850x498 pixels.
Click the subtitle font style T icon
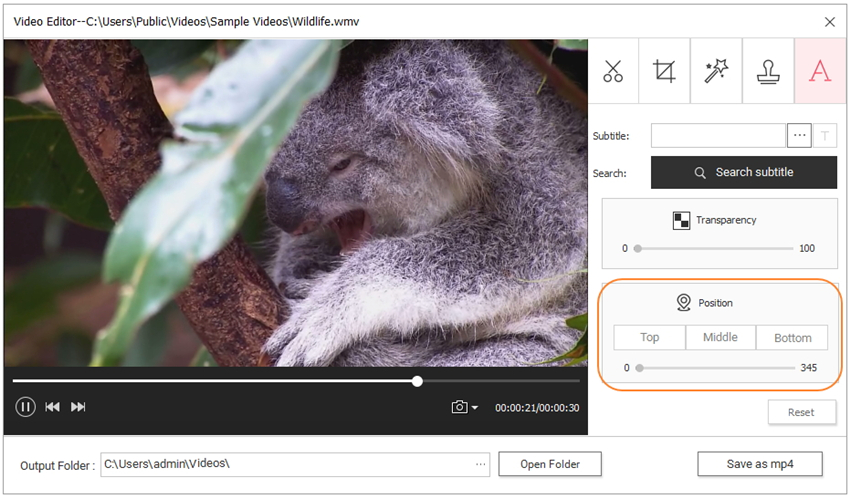(x=826, y=136)
